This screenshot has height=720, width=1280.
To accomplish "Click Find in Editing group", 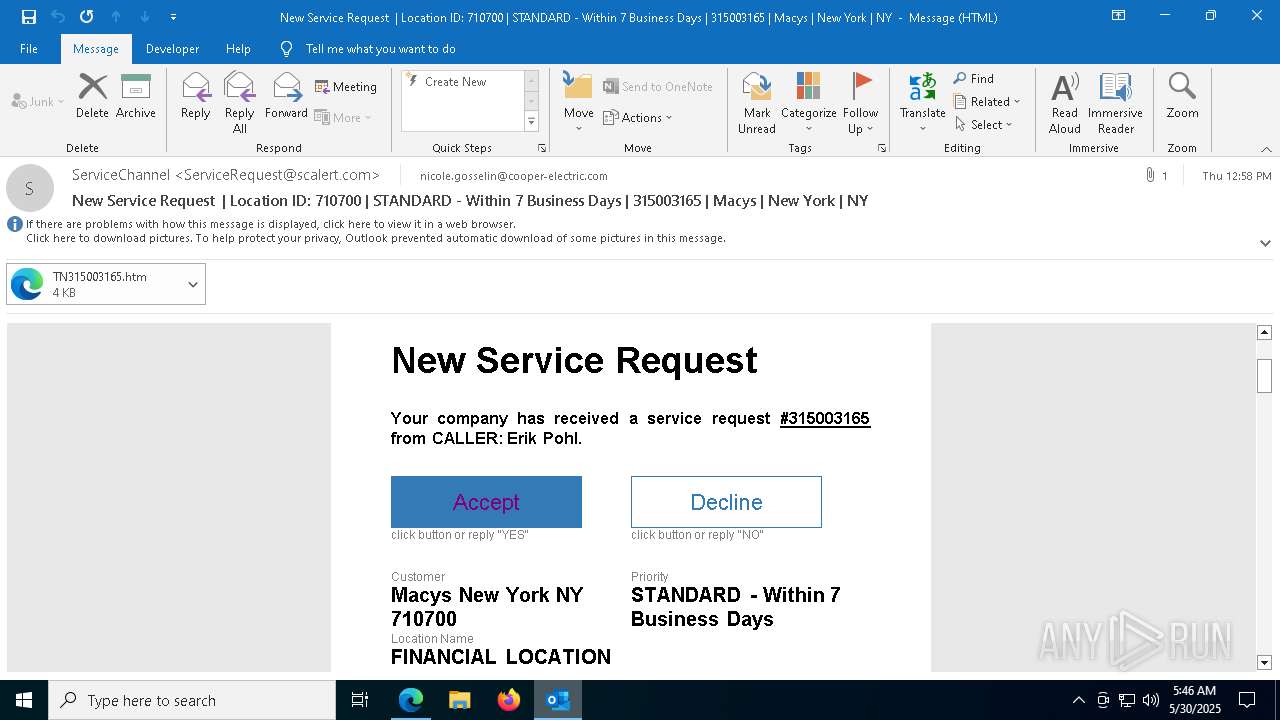I will coord(974,79).
